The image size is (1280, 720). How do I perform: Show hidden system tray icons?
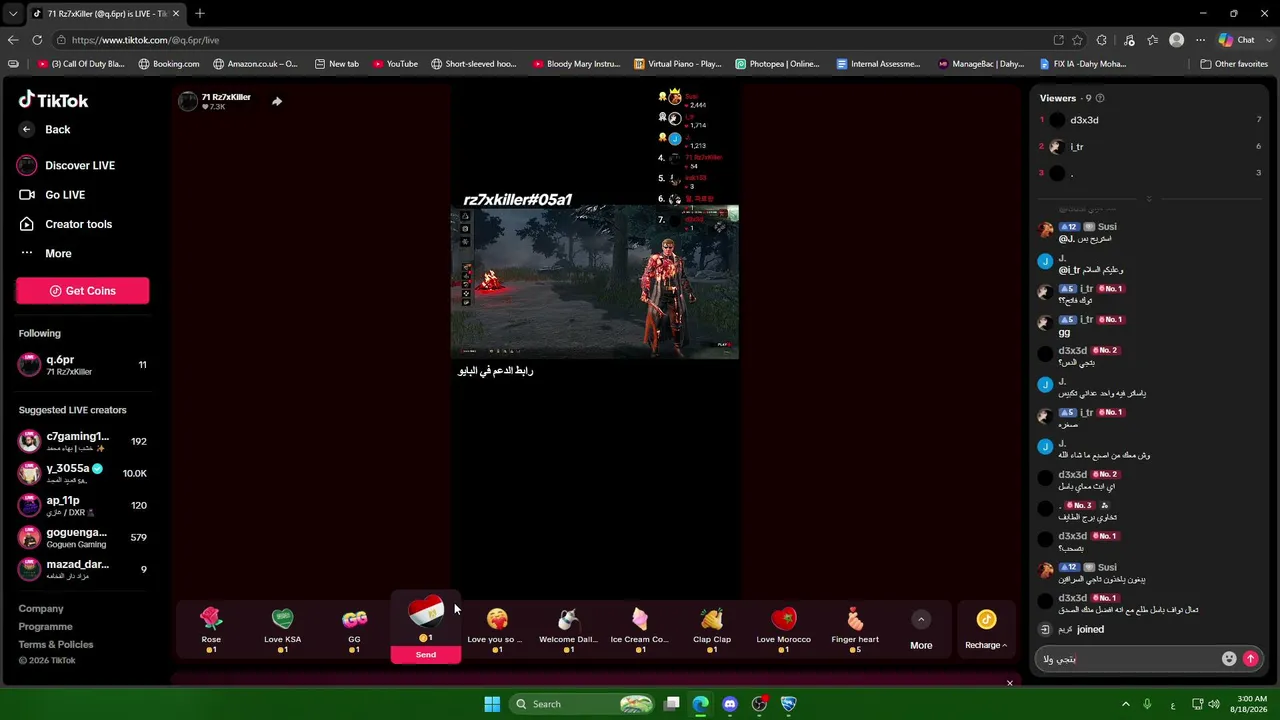1125,704
